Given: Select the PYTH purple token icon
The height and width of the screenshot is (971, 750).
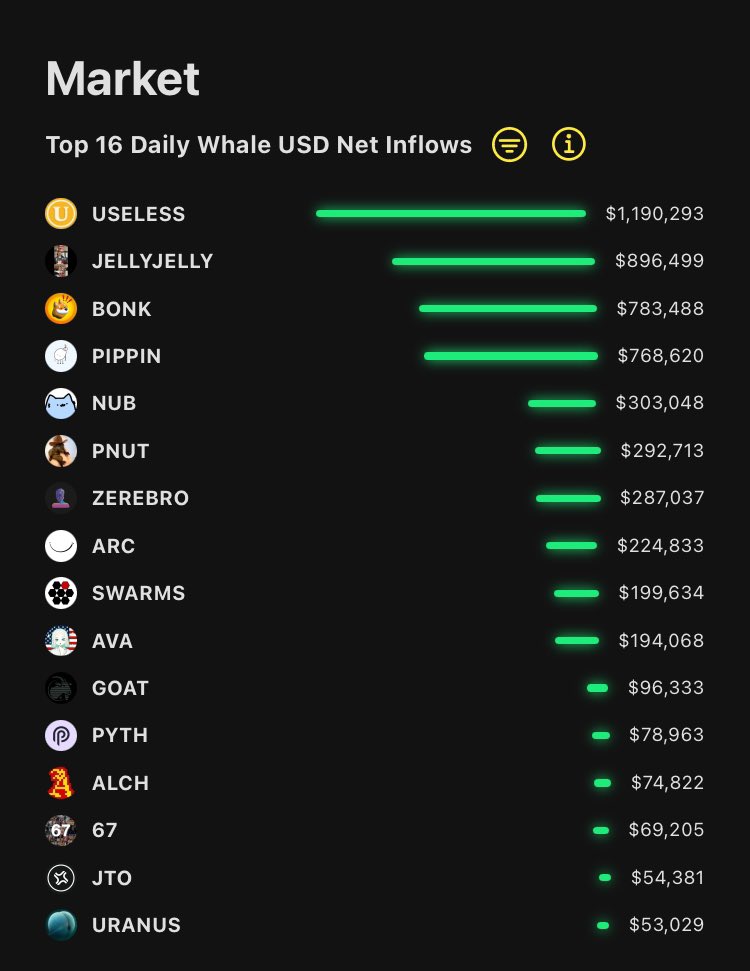Looking at the screenshot, I should [61, 735].
